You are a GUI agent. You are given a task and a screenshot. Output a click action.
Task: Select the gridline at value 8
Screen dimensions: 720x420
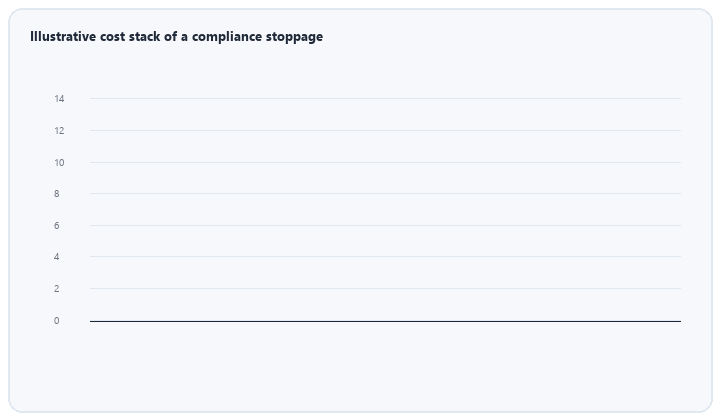tap(385, 193)
